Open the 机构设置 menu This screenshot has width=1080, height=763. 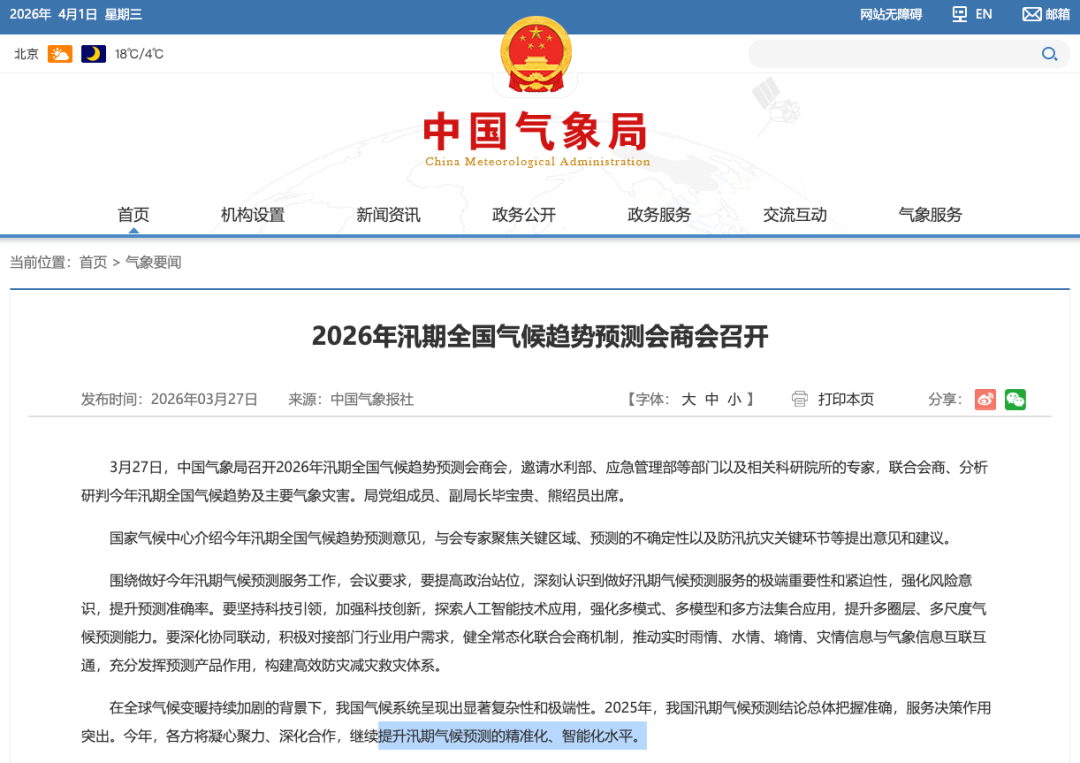tap(253, 215)
